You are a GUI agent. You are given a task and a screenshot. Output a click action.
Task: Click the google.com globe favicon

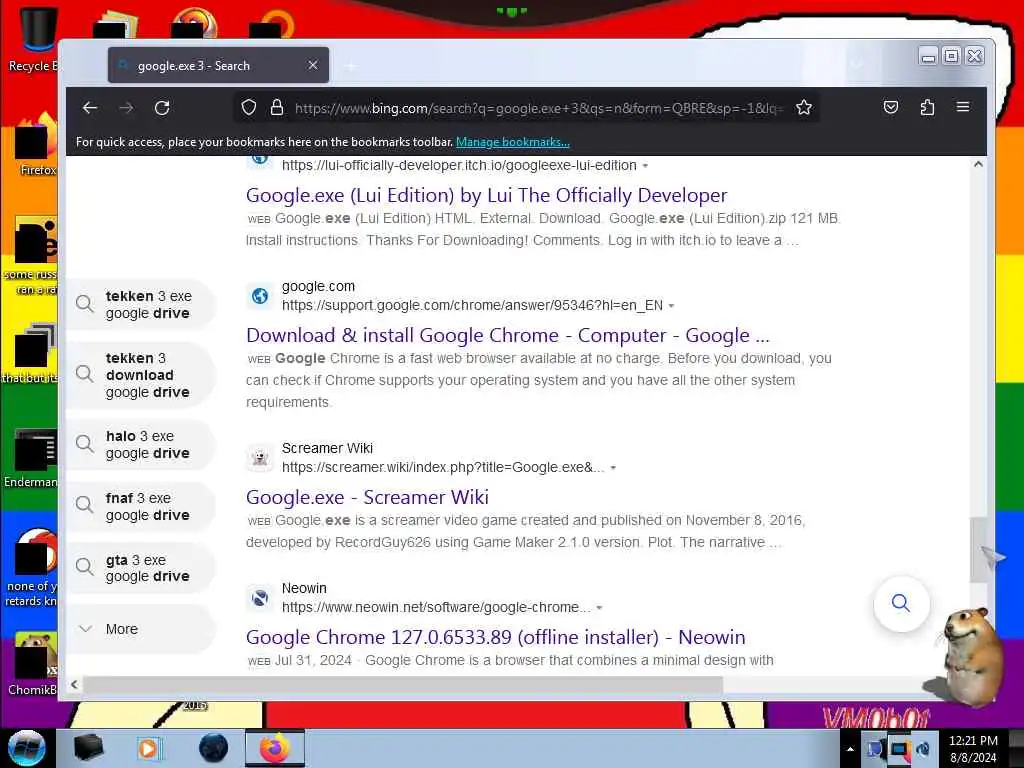point(260,296)
